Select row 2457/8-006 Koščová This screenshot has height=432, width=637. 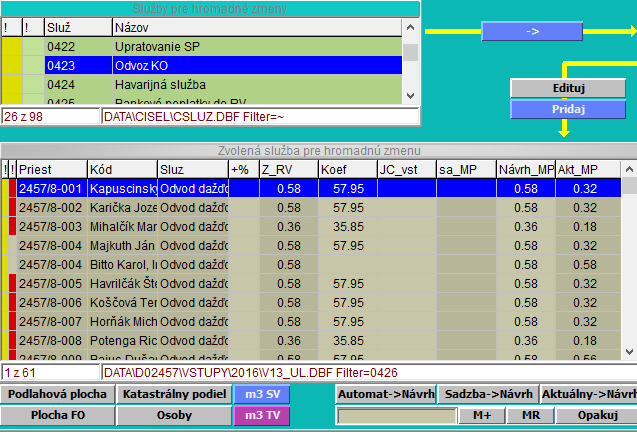311,303
